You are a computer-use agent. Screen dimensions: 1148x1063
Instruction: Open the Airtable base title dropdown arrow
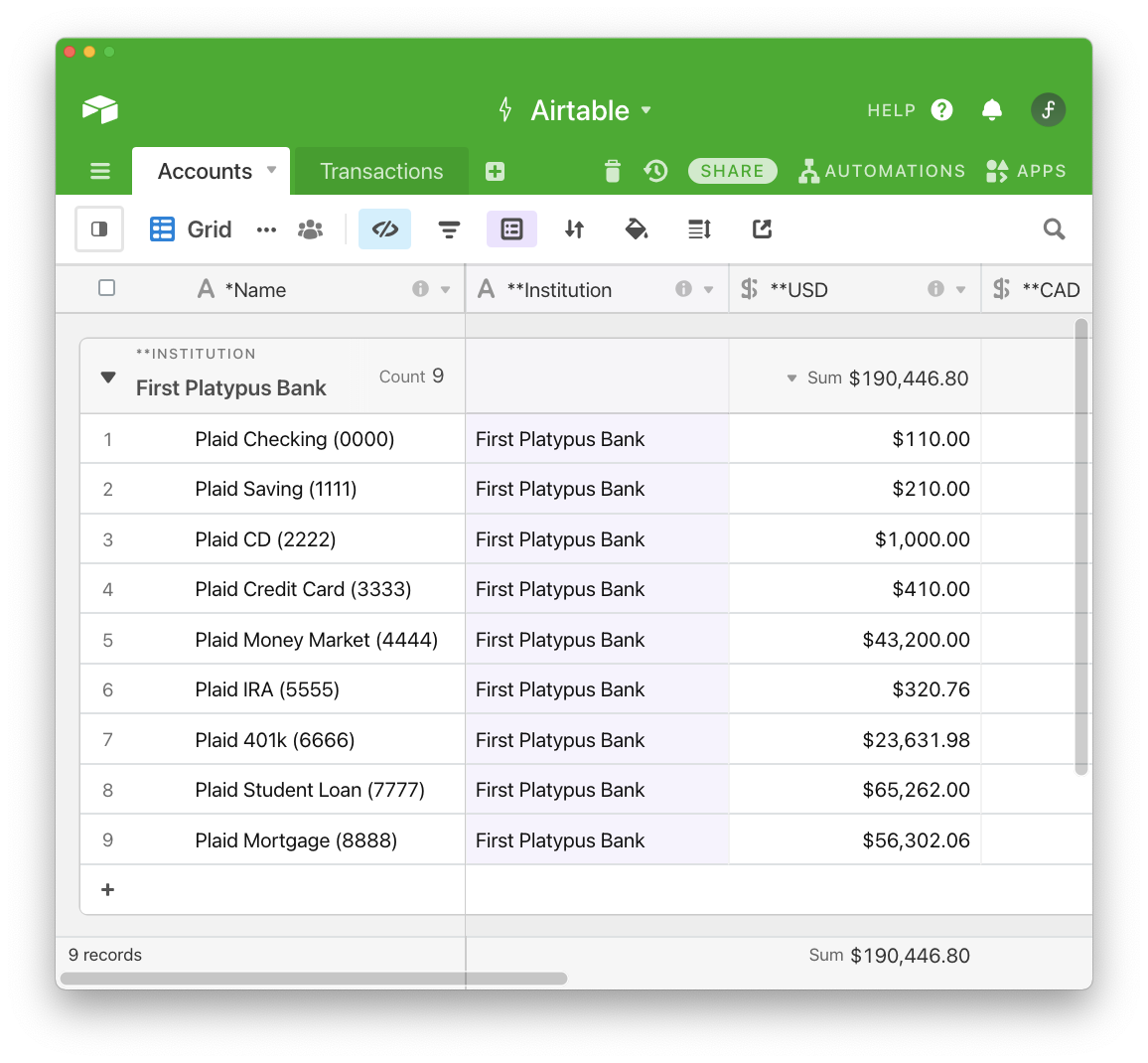tap(646, 110)
